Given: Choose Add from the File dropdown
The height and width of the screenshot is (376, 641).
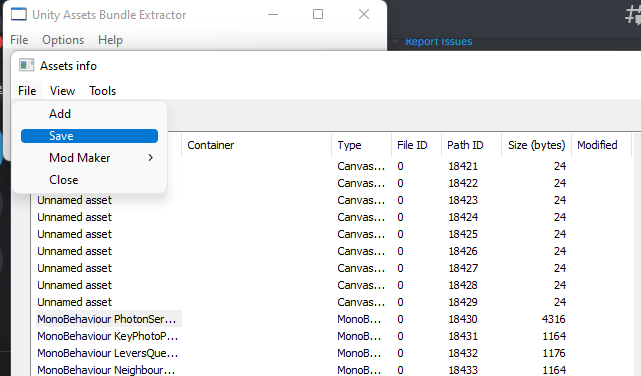Looking at the screenshot, I should (x=89, y=114).
